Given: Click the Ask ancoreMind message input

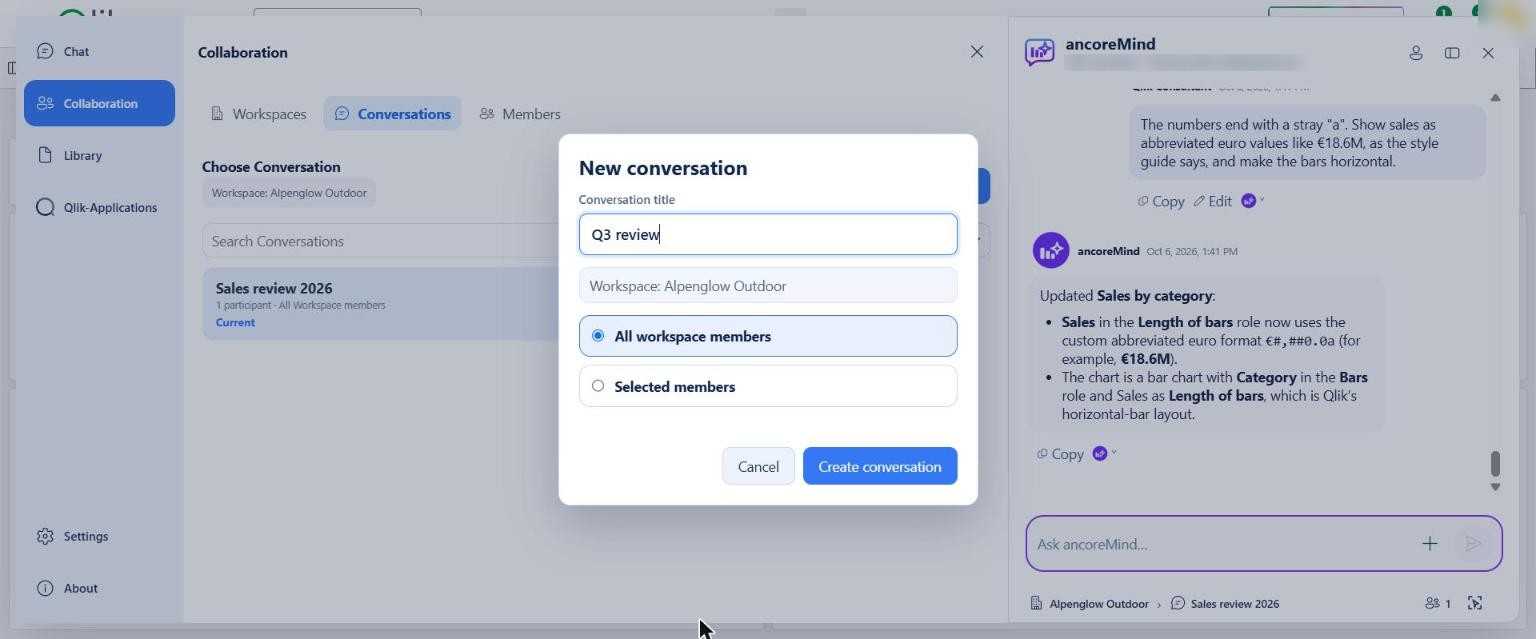Looking at the screenshot, I should [1220, 544].
